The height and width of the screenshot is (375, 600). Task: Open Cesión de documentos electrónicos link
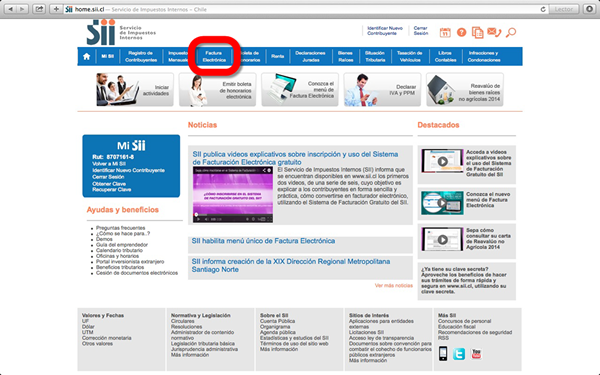[x=137, y=273]
